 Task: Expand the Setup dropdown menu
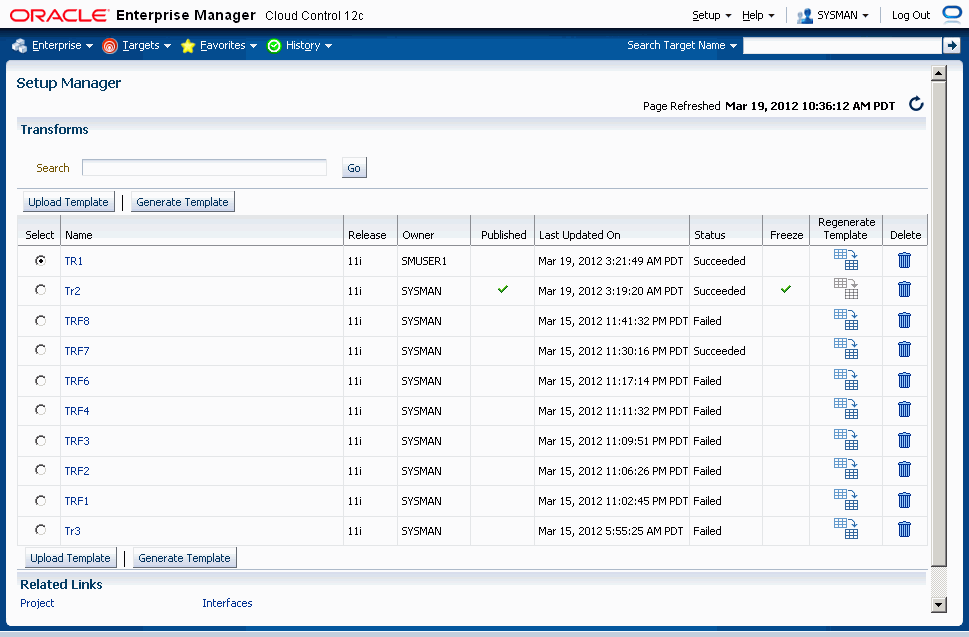pos(711,15)
